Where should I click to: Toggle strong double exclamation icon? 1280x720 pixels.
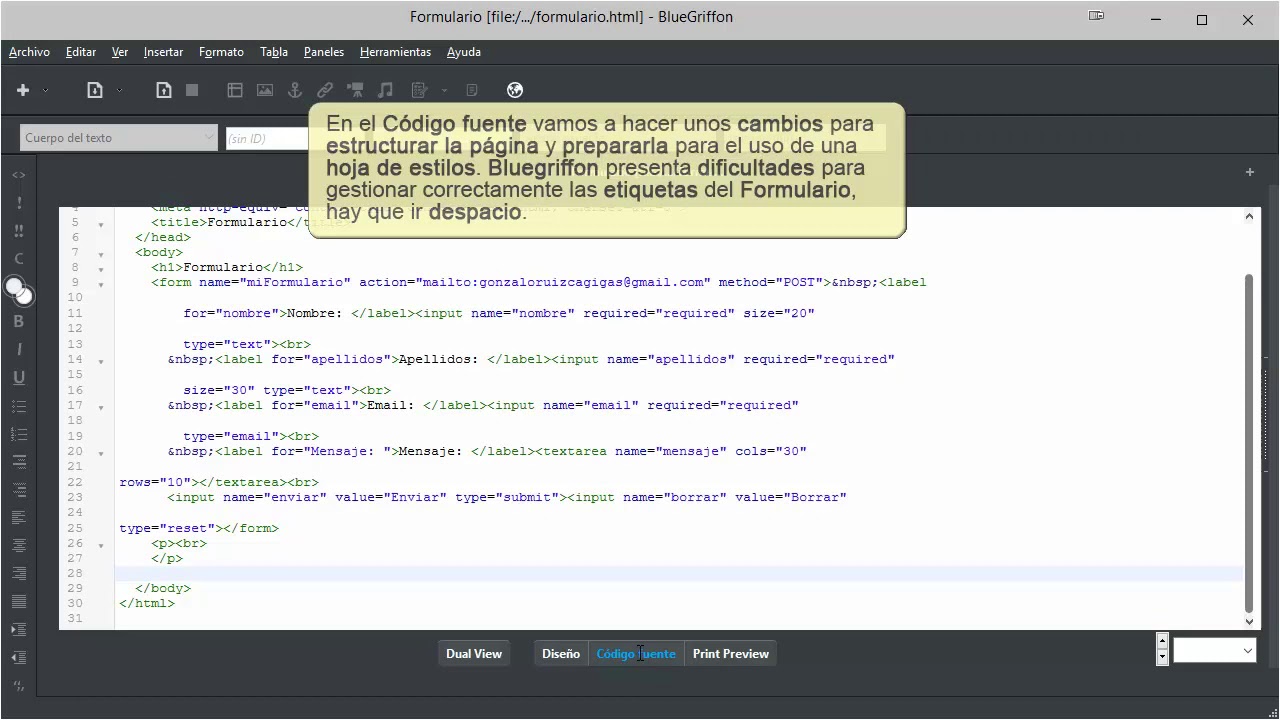coord(18,231)
